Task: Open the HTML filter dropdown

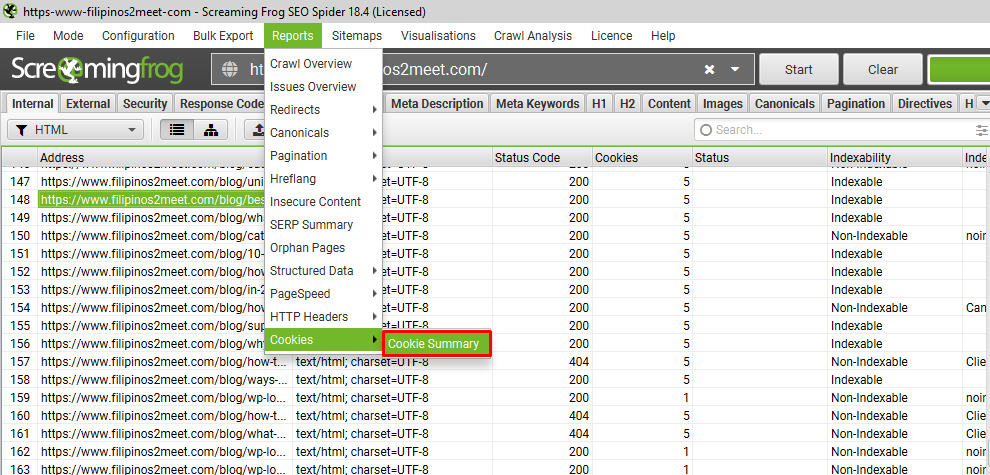Action: (76, 130)
